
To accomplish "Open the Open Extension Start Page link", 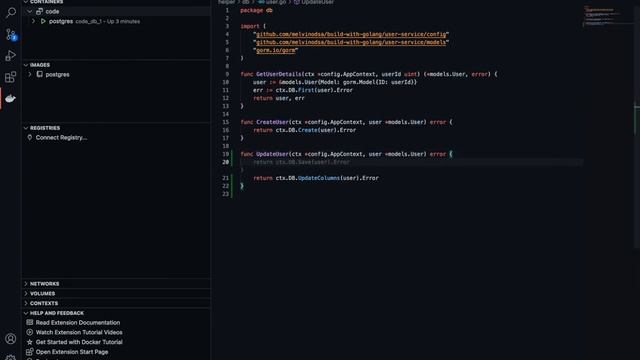I will click(x=72, y=352).
